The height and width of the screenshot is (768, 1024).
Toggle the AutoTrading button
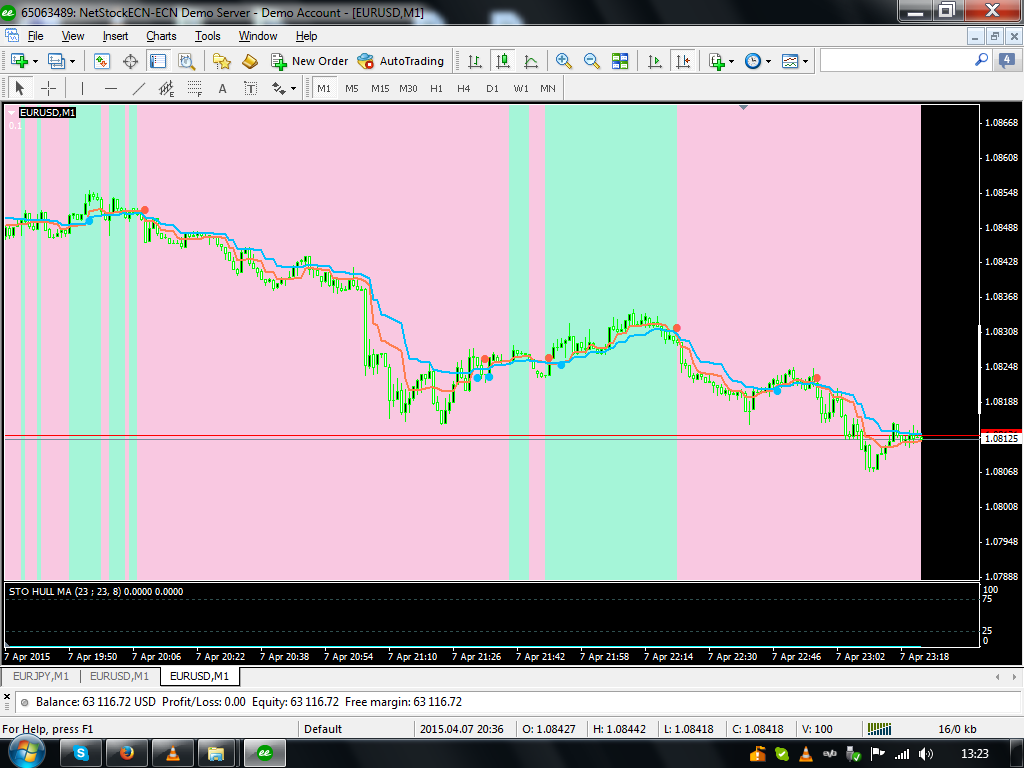coord(400,61)
